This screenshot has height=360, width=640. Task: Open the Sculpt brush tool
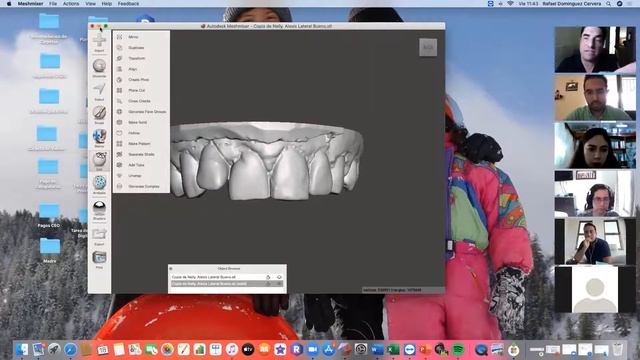99,115
